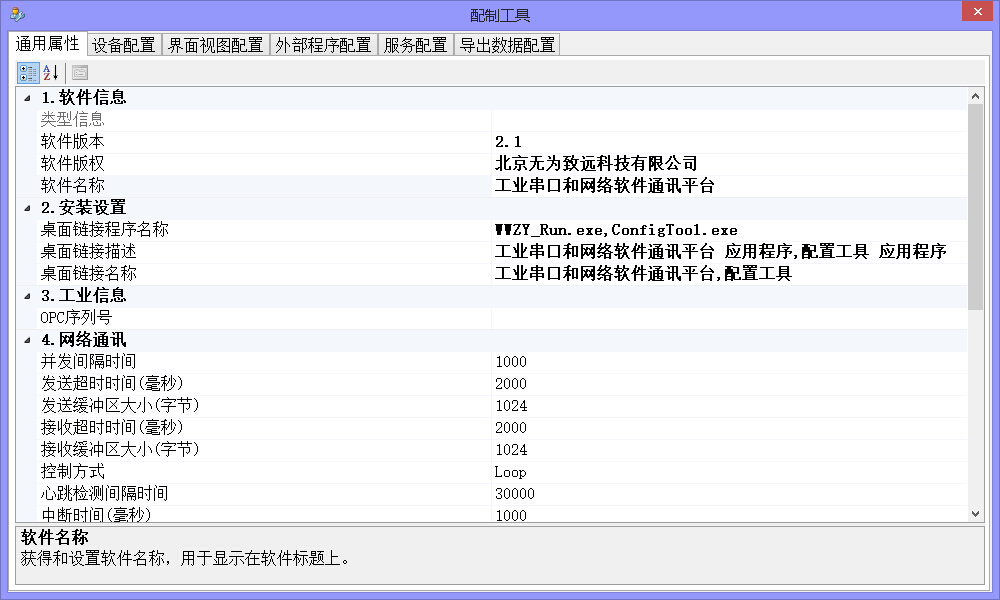Close the 配制工具 window
Viewport: 1000px width, 600px height.
[977, 11]
